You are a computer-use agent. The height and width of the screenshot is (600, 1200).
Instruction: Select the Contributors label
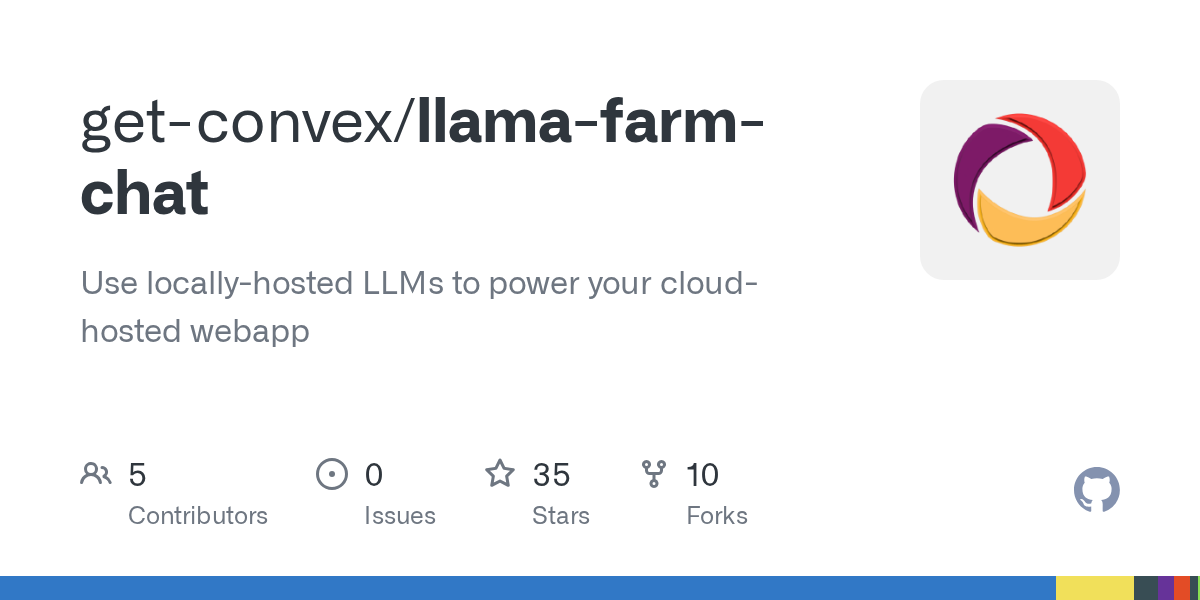coord(198,516)
